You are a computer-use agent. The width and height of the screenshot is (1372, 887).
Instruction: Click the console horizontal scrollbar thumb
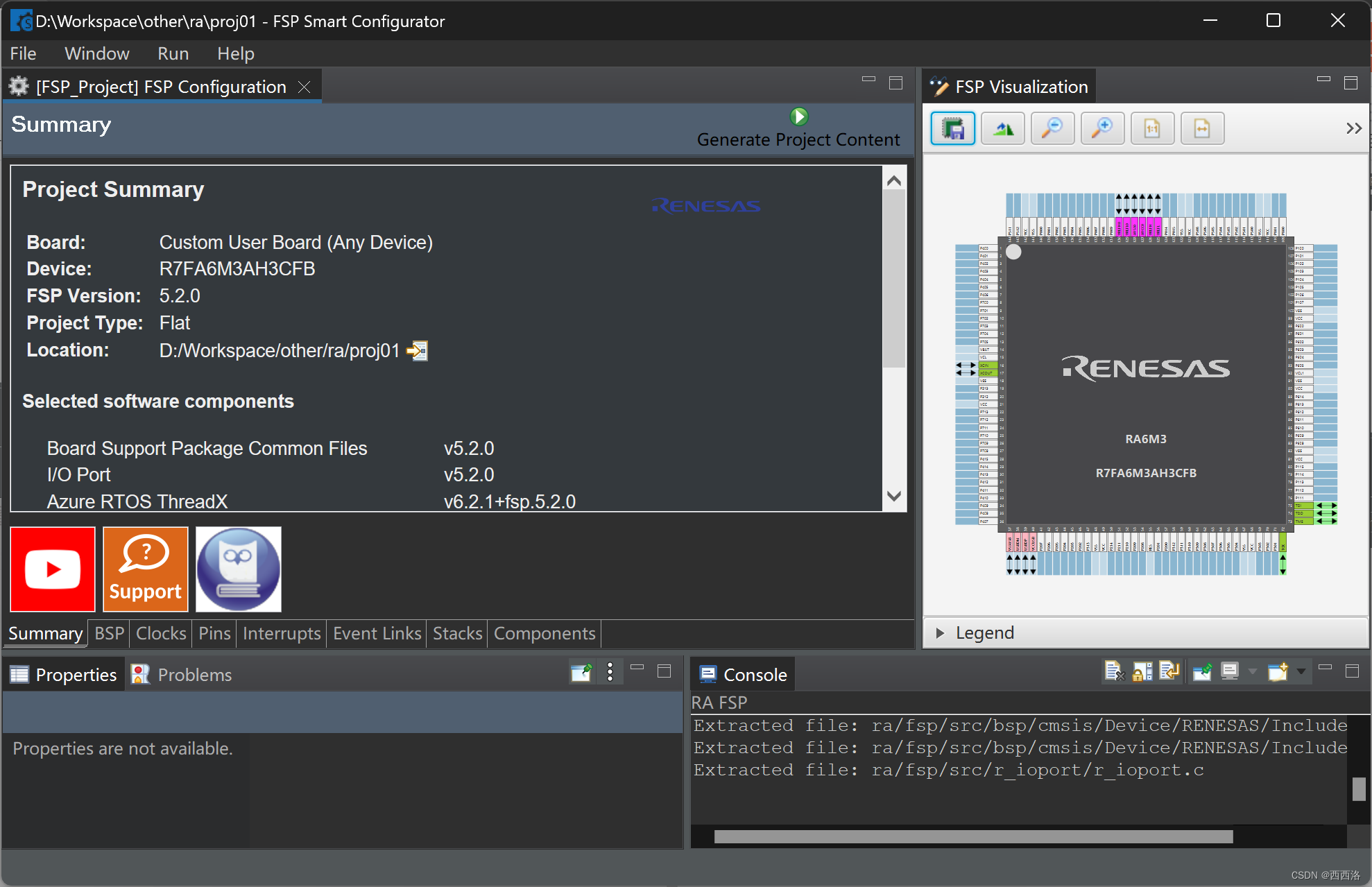[973, 836]
